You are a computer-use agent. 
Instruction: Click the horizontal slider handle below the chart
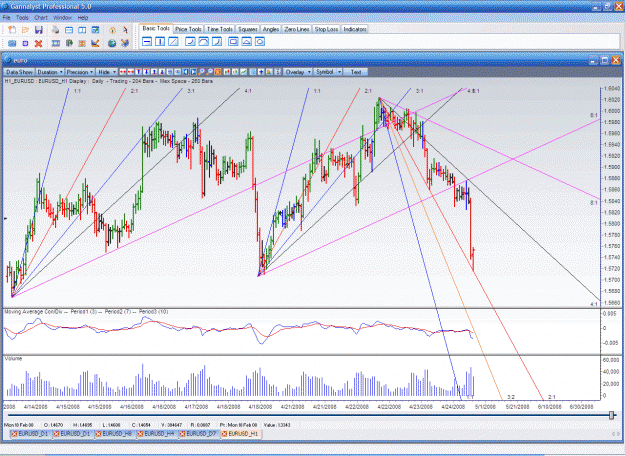coord(611,415)
